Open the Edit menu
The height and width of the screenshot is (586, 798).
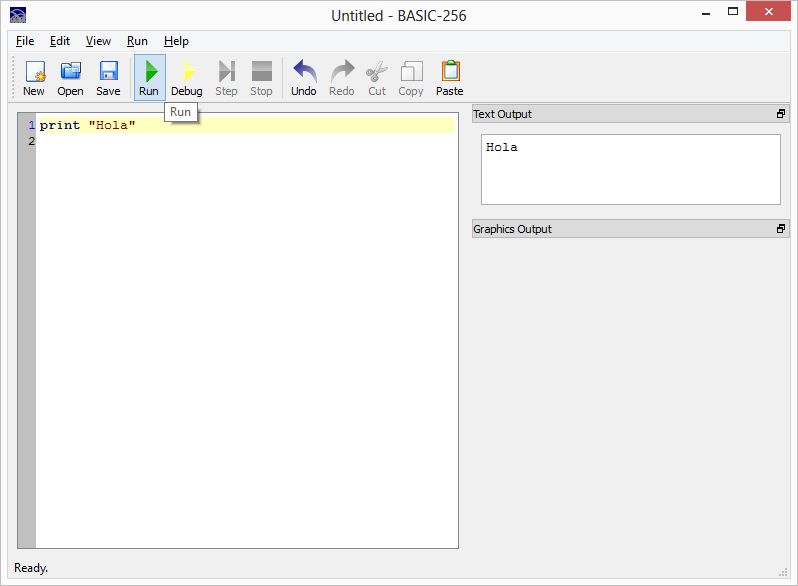pos(60,41)
